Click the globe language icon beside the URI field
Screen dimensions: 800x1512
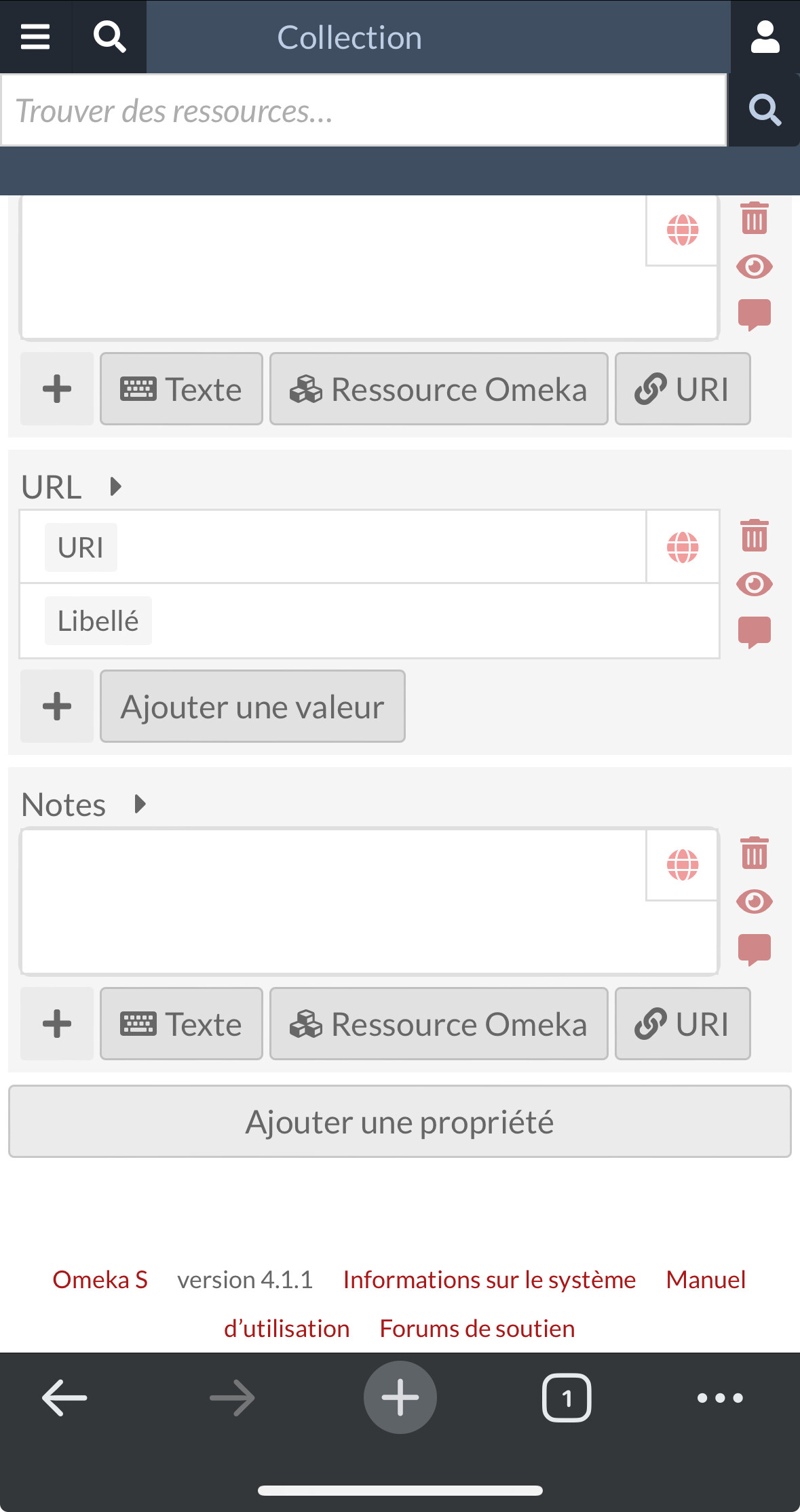pos(681,546)
